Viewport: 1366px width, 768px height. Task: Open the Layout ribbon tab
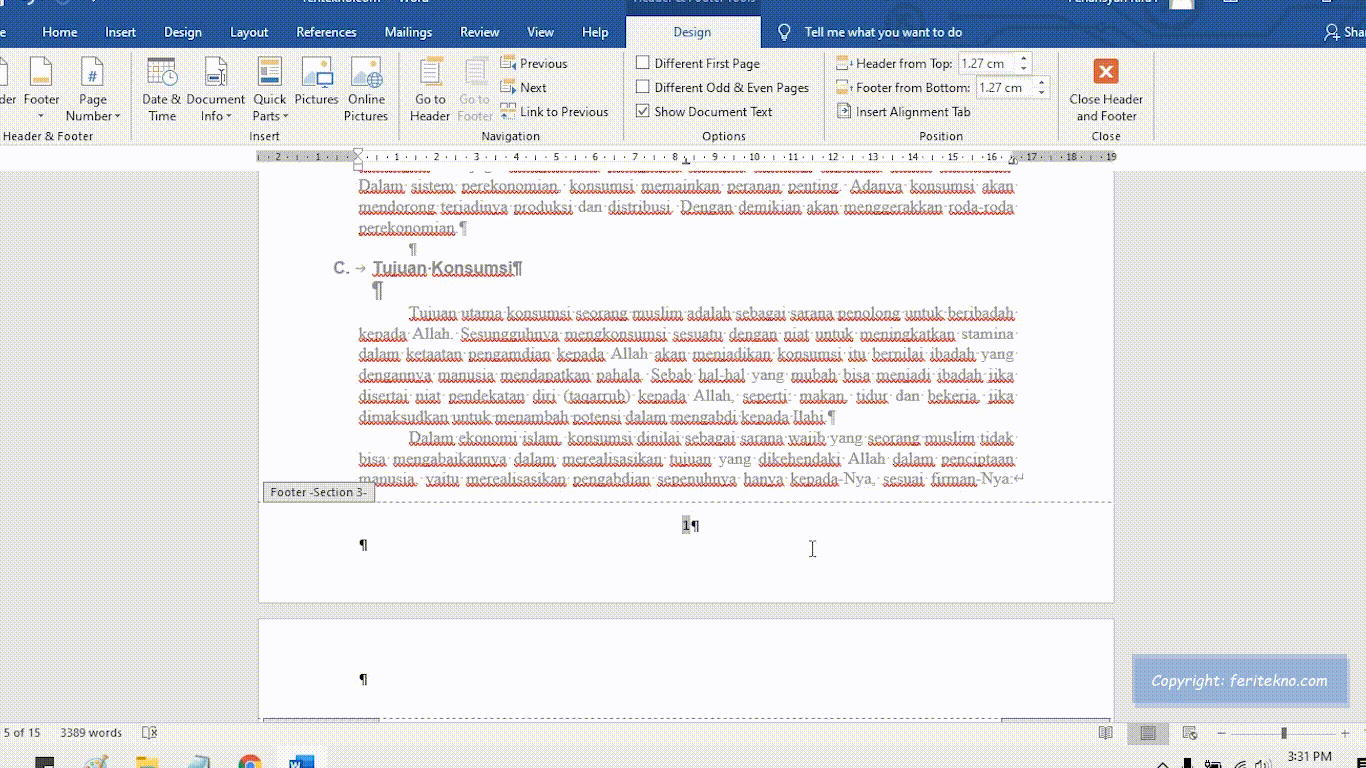coord(249,32)
